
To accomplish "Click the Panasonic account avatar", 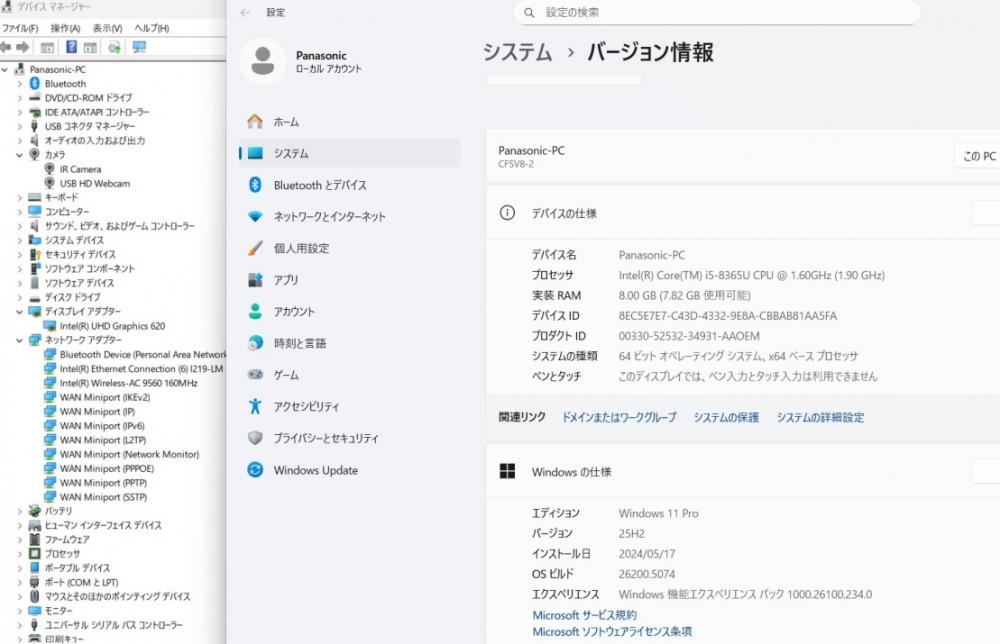I will pyautogui.click(x=263, y=61).
